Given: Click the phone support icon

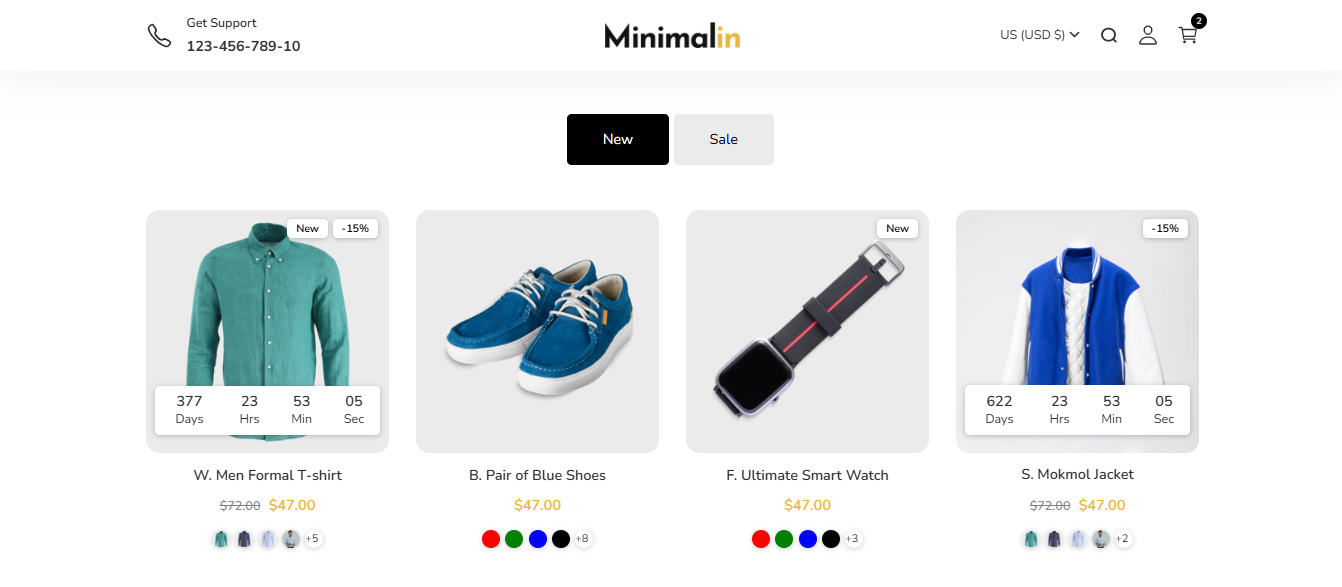Looking at the screenshot, I should [159, 35].
